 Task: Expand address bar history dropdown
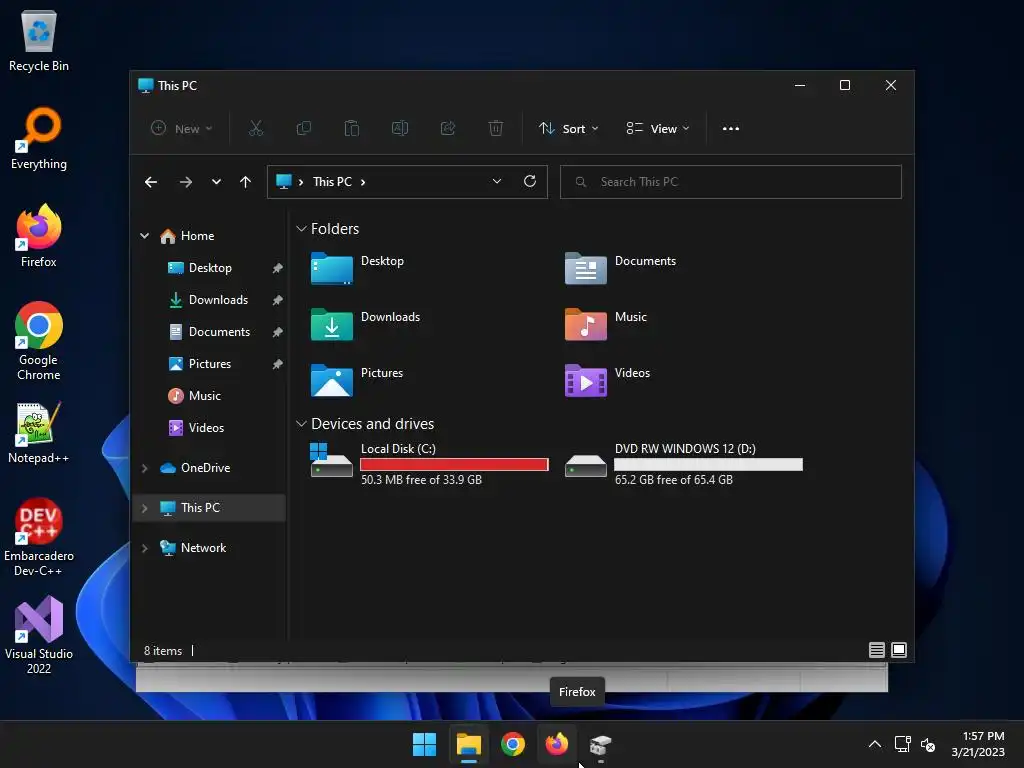(497, 182)
